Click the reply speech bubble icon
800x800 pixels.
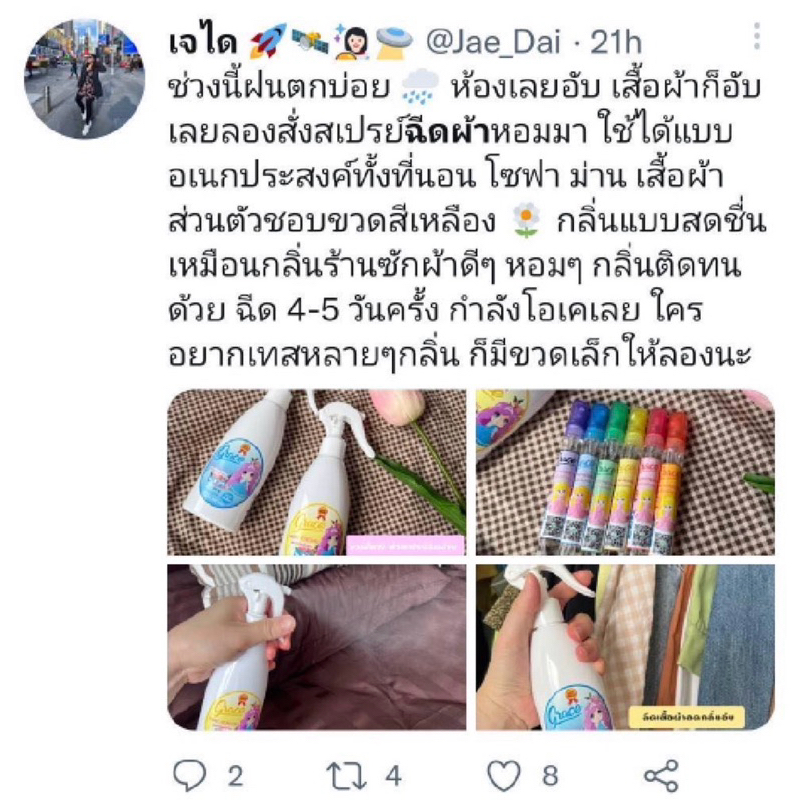190,775
